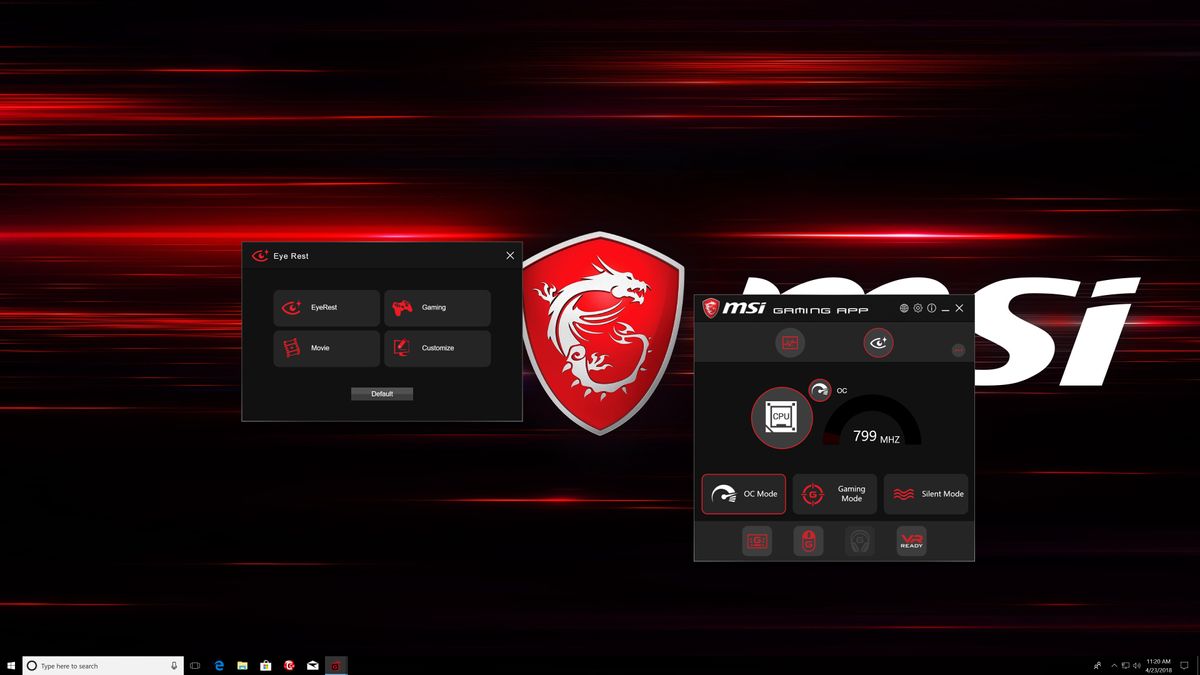Click the large CPU icon
This screenshot has width=1200, height=675.
pyautogui.click(x=781, y=417)
